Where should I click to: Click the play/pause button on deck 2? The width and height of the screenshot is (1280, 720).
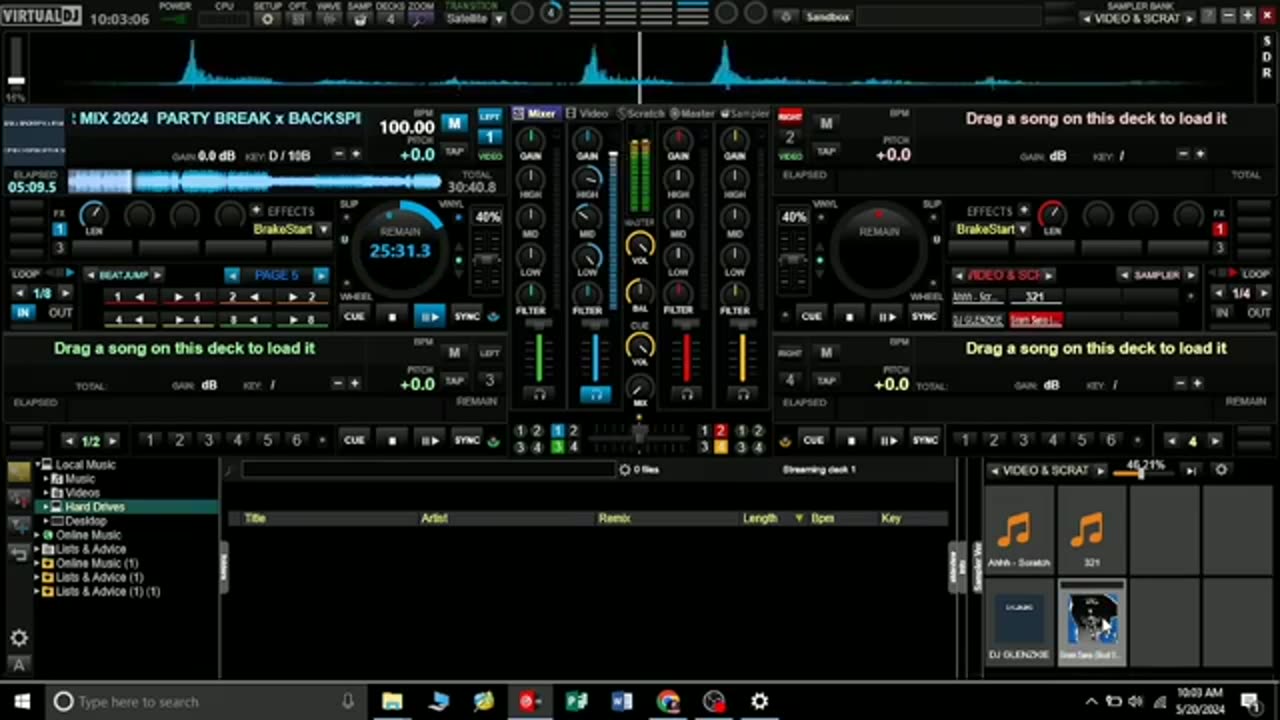coord(887,317)
